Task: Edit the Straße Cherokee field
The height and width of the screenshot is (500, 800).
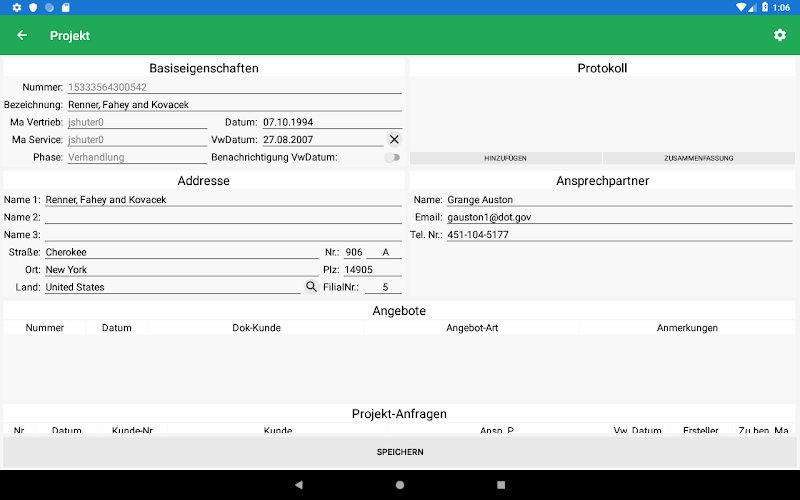Action: click(182, 252)
